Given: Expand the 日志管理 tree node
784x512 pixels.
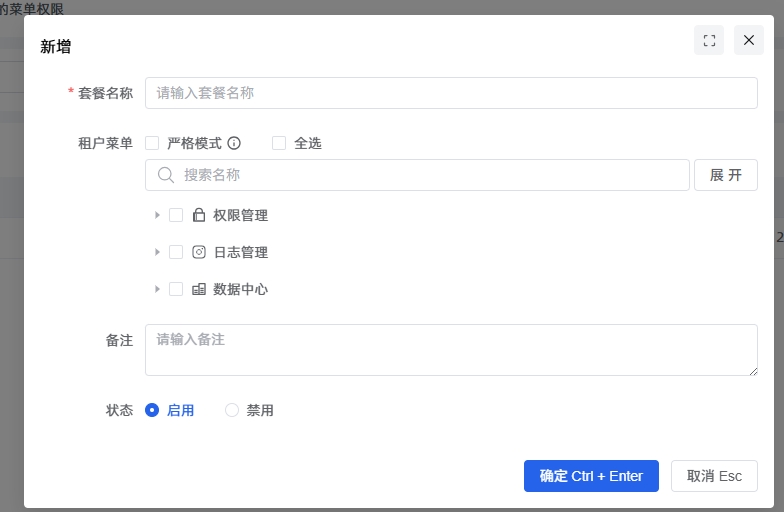Looking at the screenshot, I should [157, 252].
